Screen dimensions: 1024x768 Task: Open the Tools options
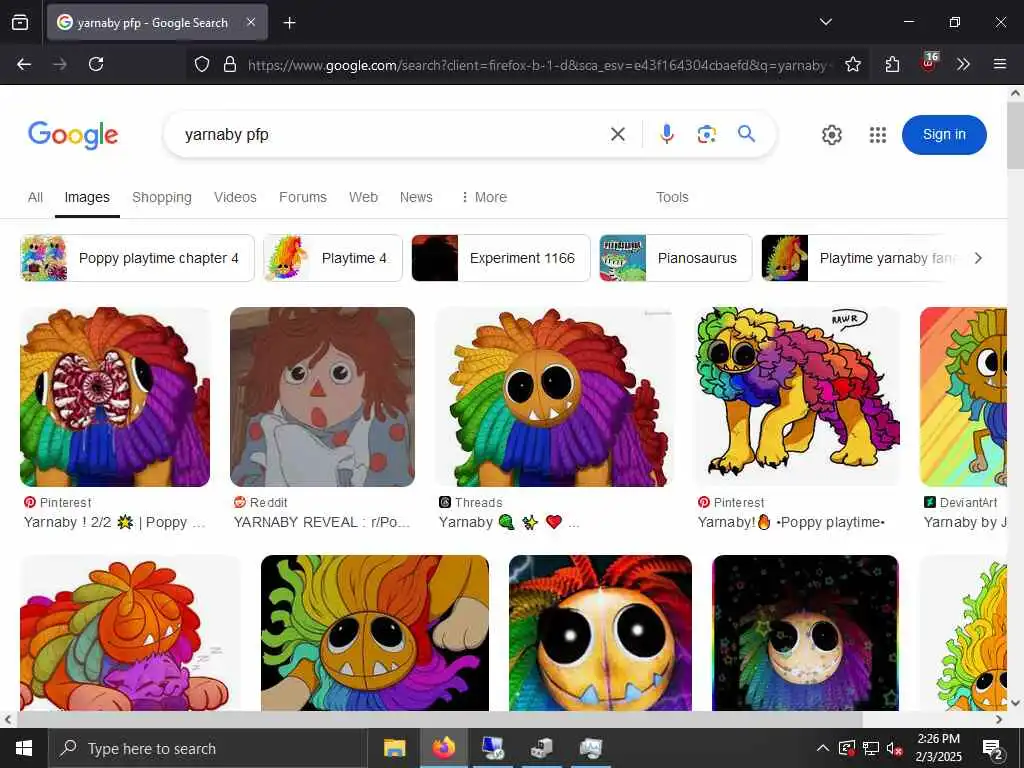[672, 197]
